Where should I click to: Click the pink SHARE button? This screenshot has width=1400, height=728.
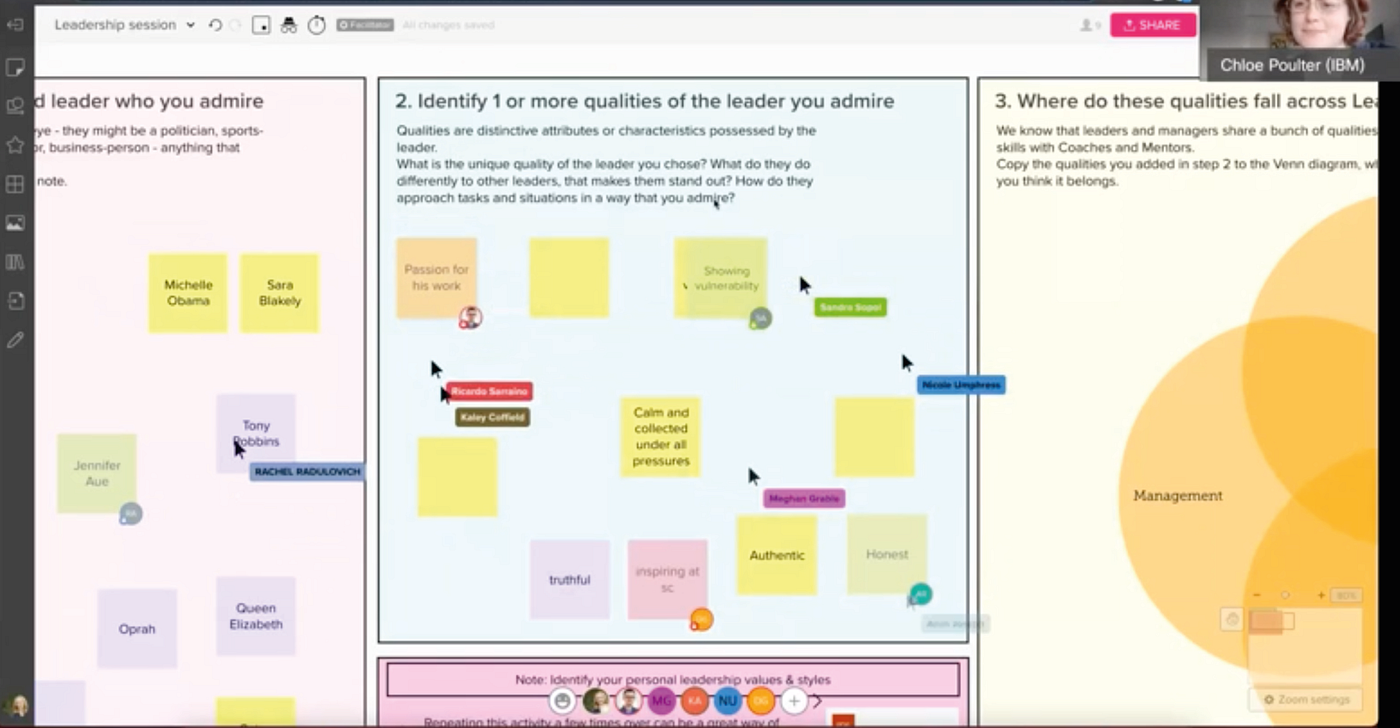pos(1152,25)
